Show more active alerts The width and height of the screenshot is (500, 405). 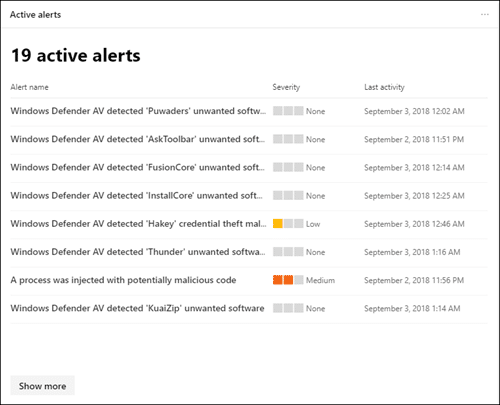tap(42, 386)
